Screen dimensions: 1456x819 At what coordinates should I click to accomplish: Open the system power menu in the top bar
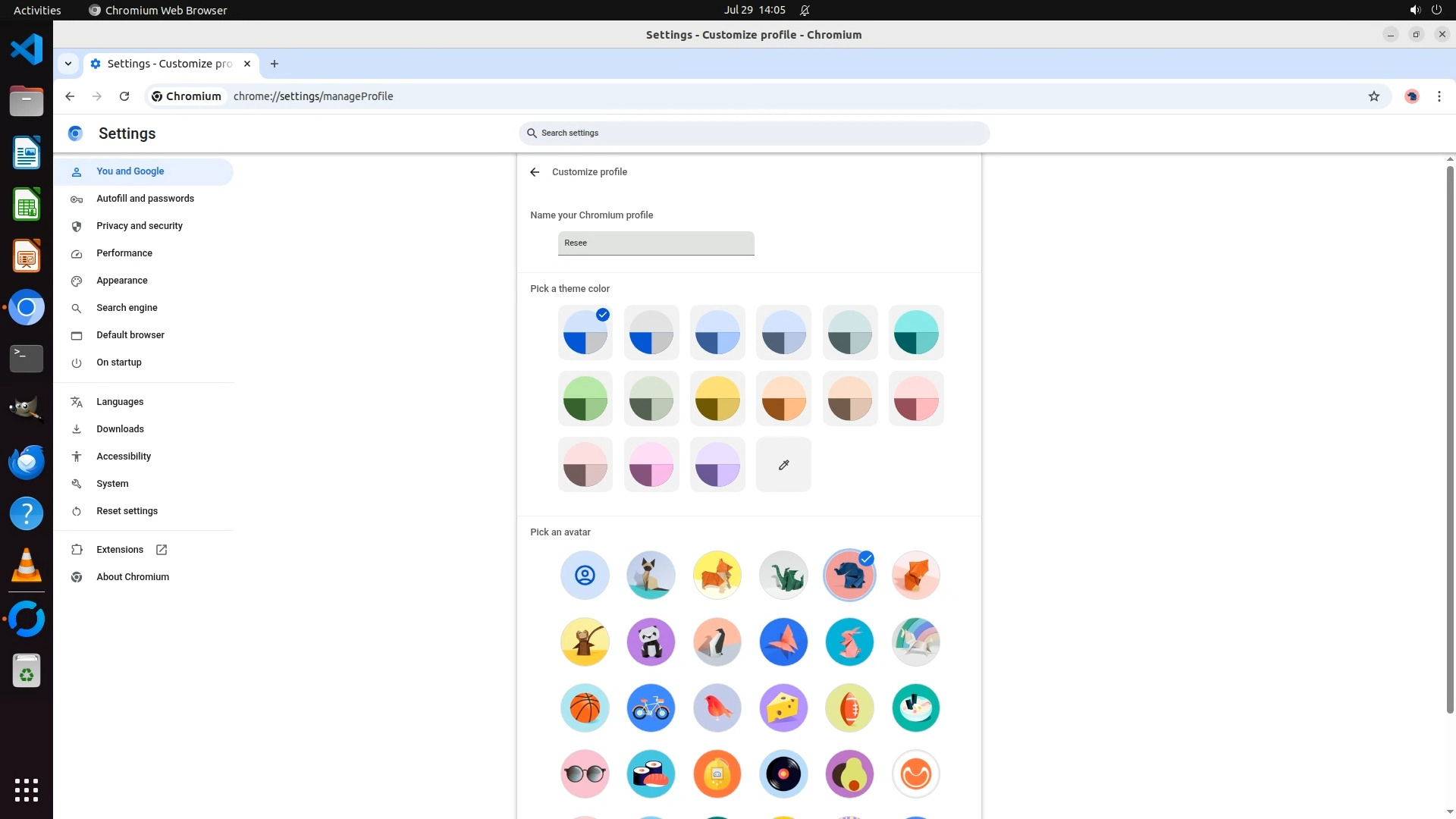click(x=1436, y=10)
